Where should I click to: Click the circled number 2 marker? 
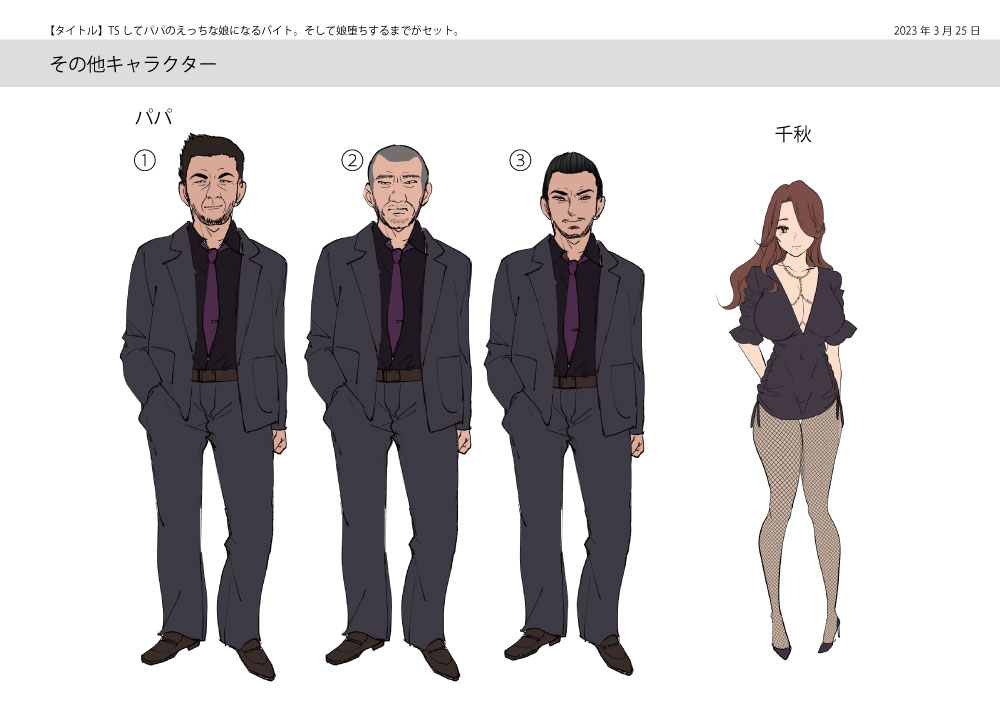click(351, 160)
